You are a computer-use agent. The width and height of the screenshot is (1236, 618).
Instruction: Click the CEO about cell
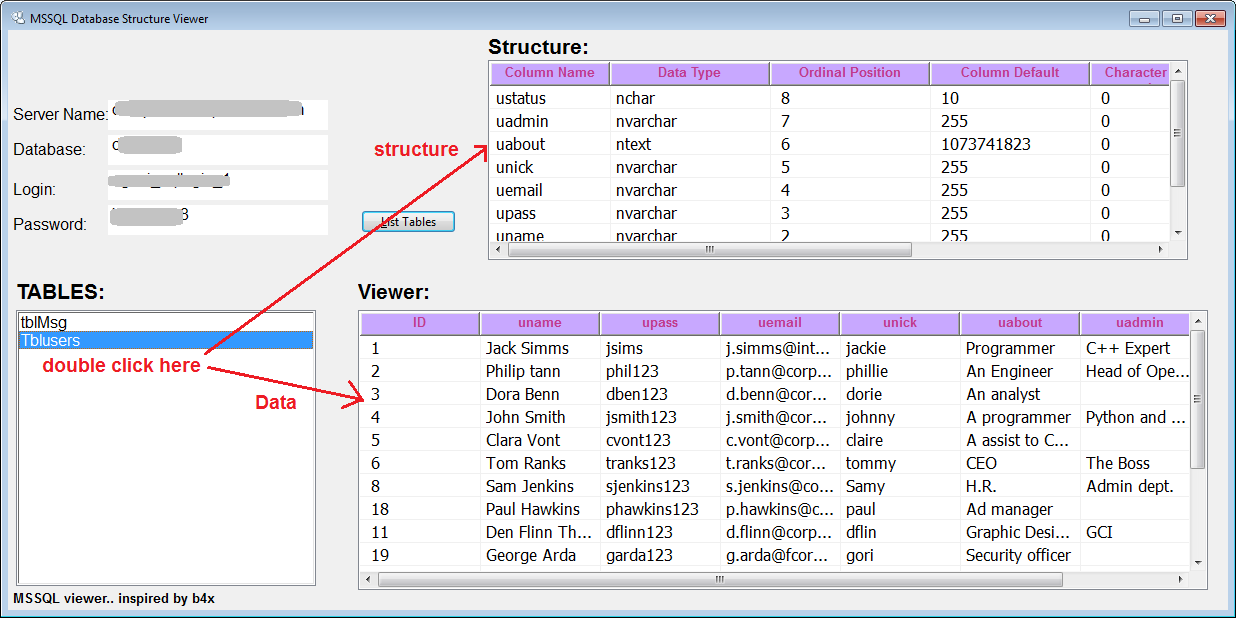(1020, 463)
